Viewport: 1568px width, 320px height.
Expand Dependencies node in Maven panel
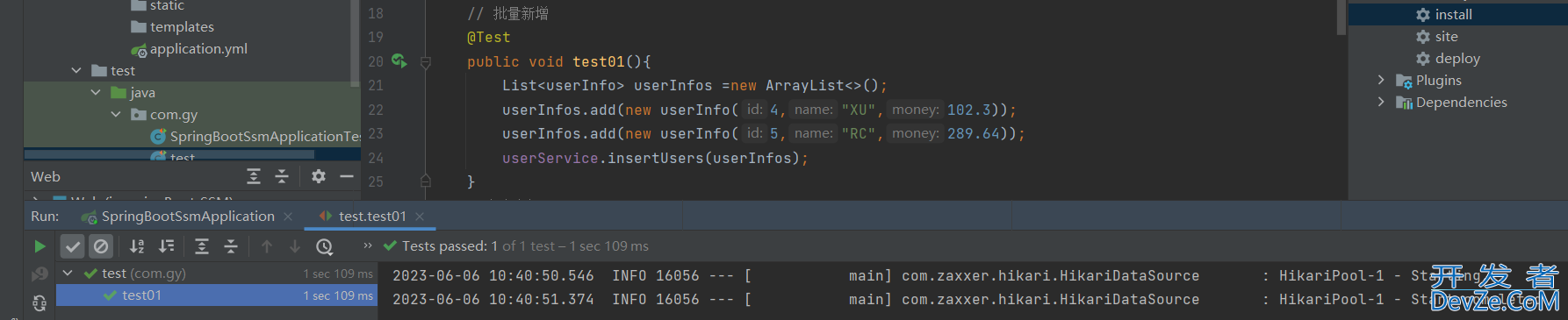coord(1381,102)
